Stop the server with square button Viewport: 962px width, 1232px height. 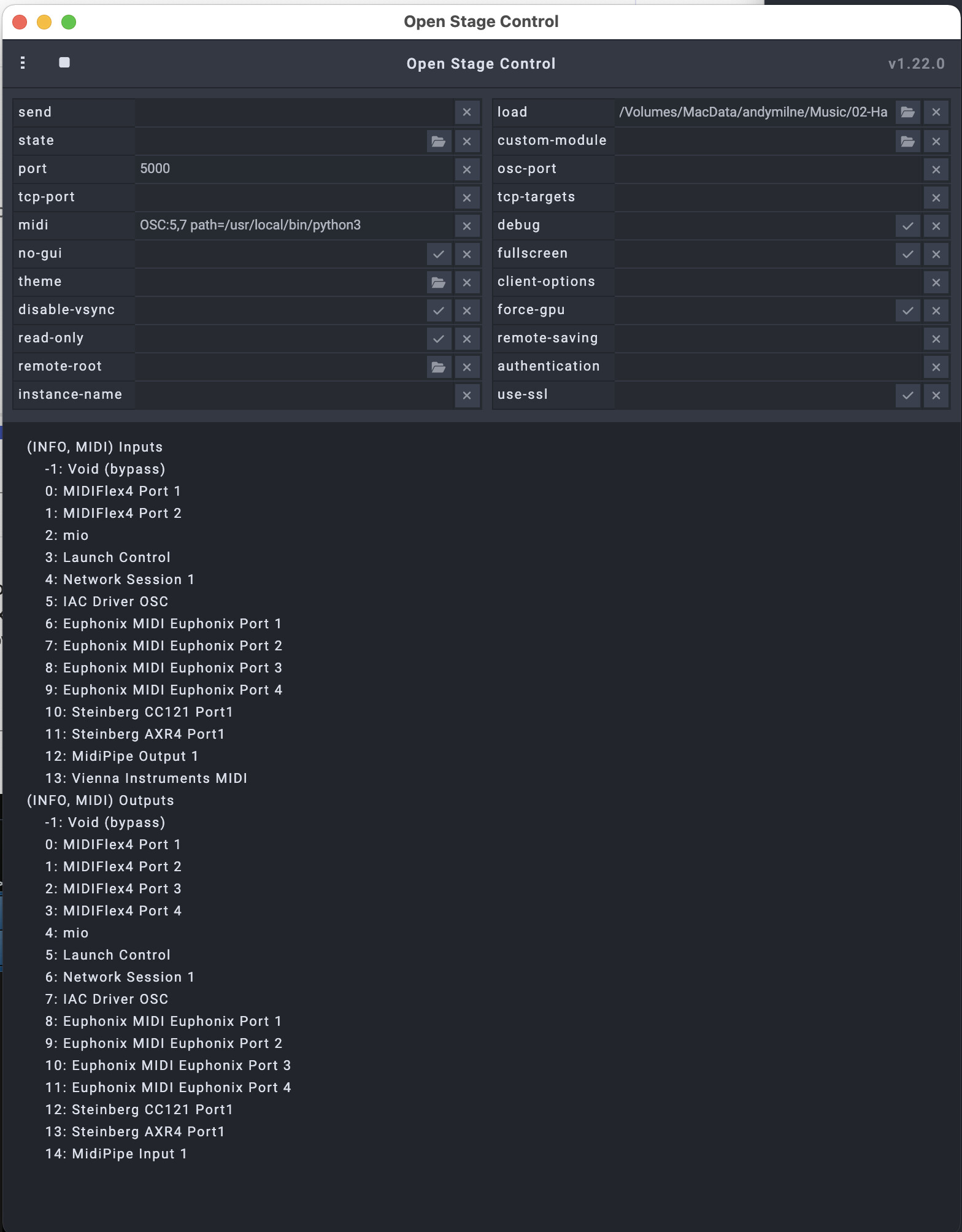(x=64, y=63)
